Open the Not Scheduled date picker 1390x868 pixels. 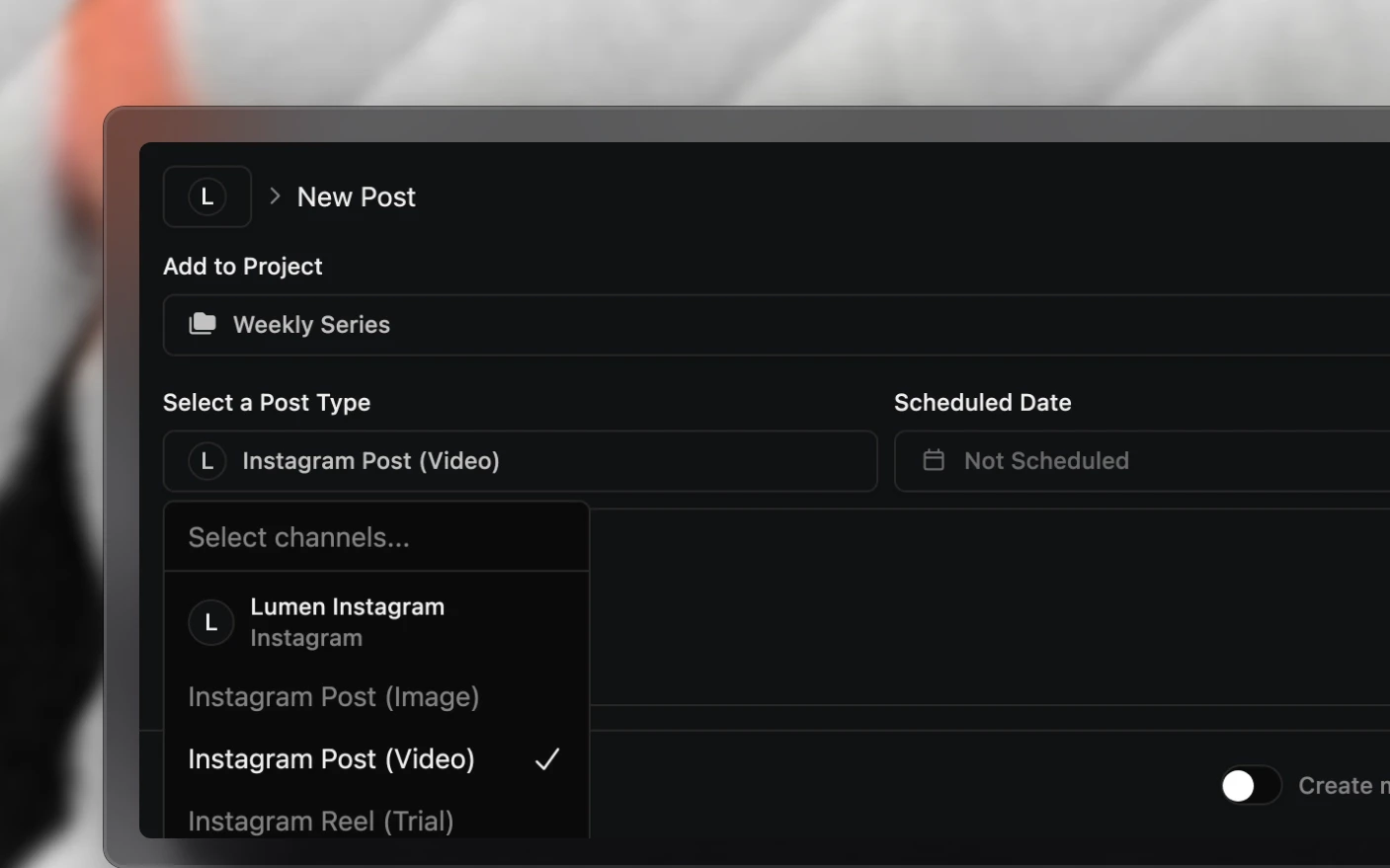coord(1142,461)
